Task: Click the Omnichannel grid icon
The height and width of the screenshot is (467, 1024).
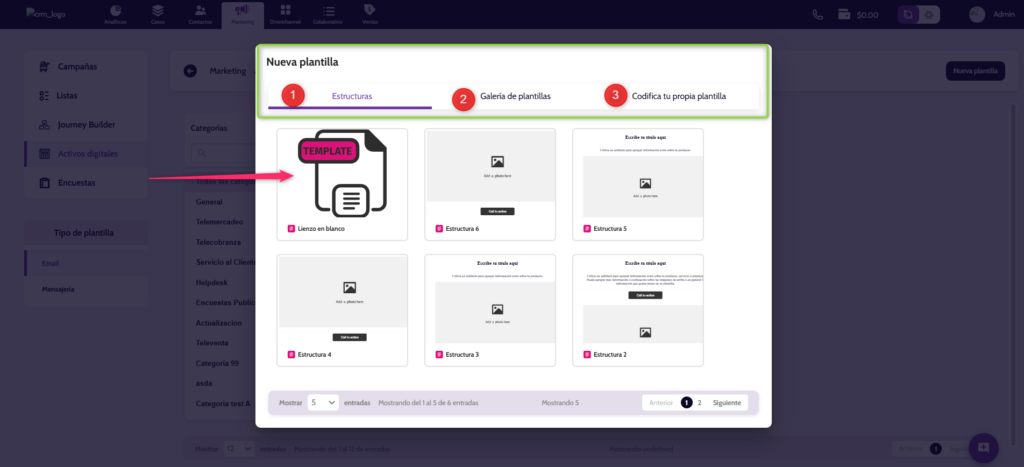Action: point(284,11)
